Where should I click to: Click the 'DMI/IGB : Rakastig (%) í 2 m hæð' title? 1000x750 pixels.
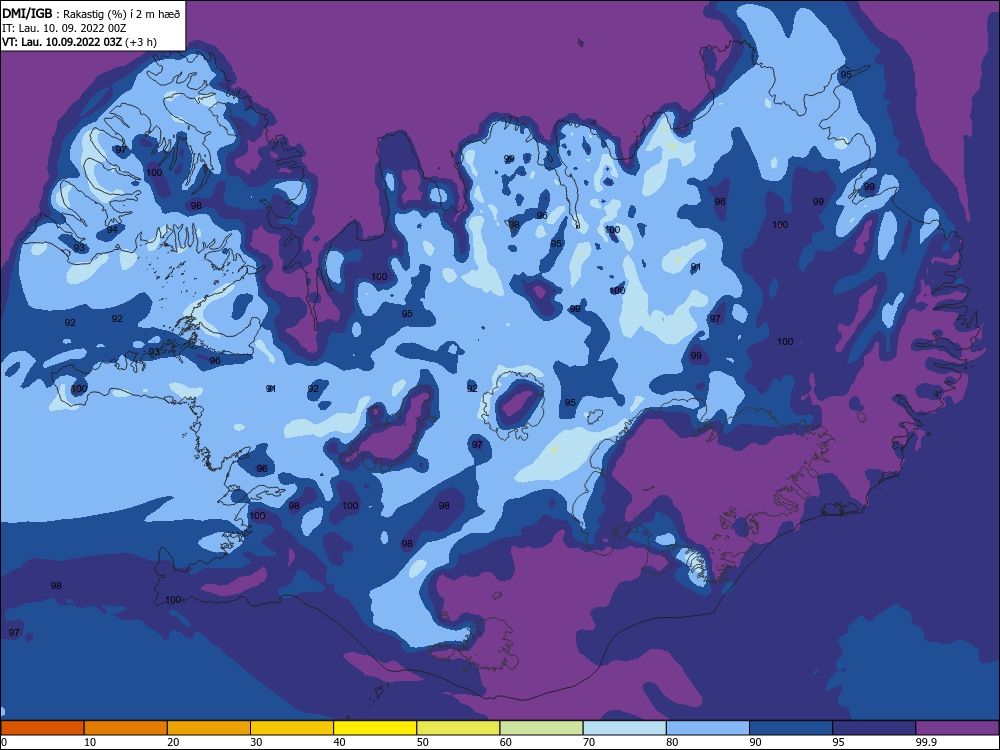(x=92, y=13)
